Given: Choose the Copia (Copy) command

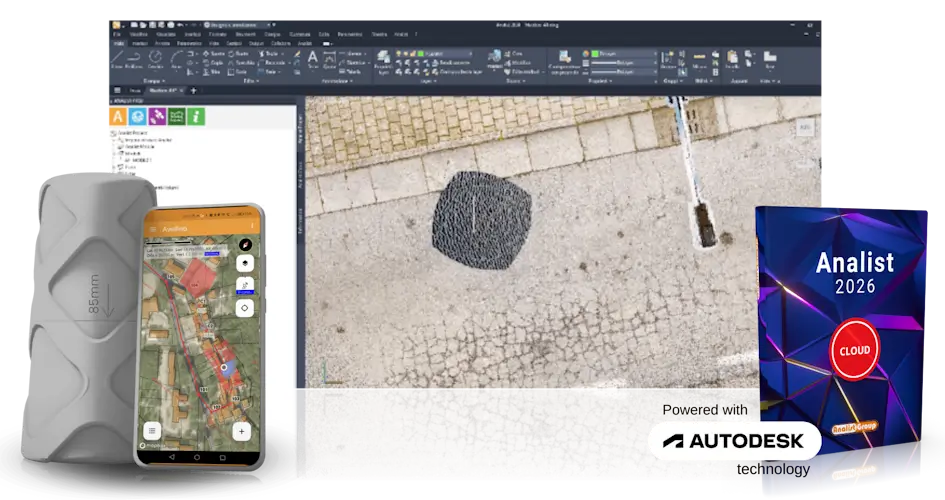Looking at the screenshot, I should click(213, 63).
